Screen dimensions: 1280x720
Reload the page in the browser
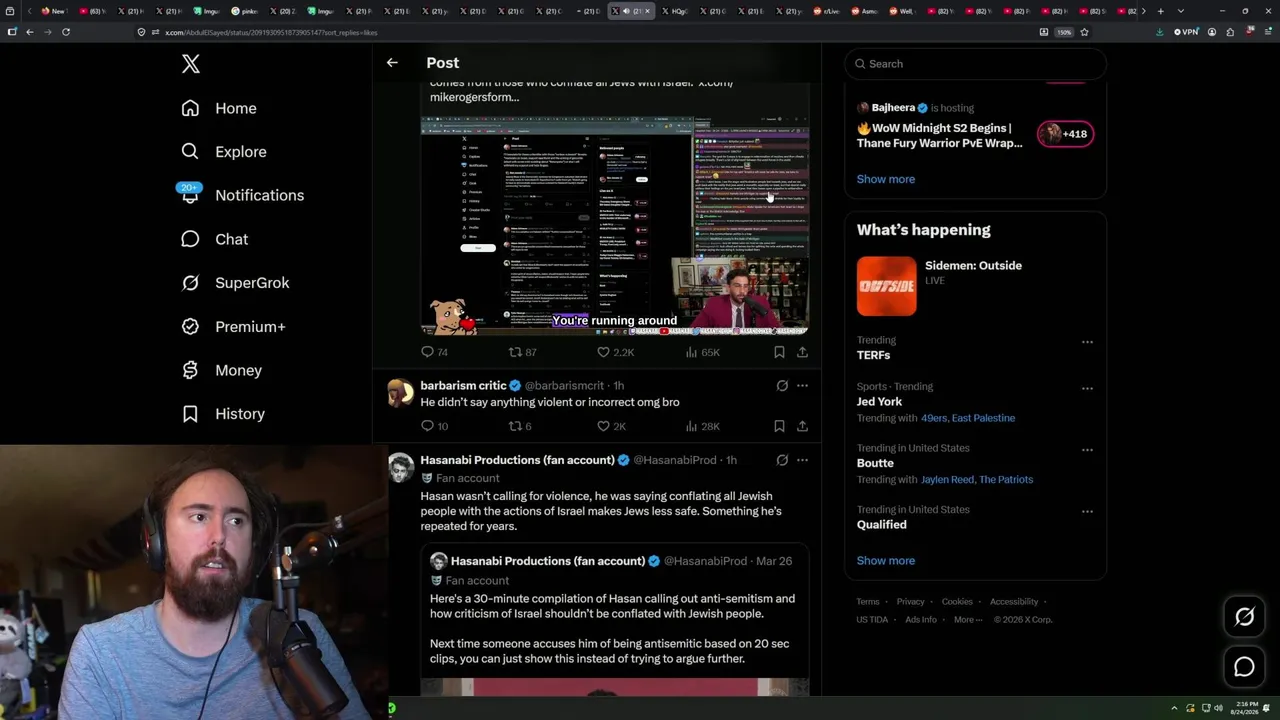pyautogui.click(x=66, y=32)
